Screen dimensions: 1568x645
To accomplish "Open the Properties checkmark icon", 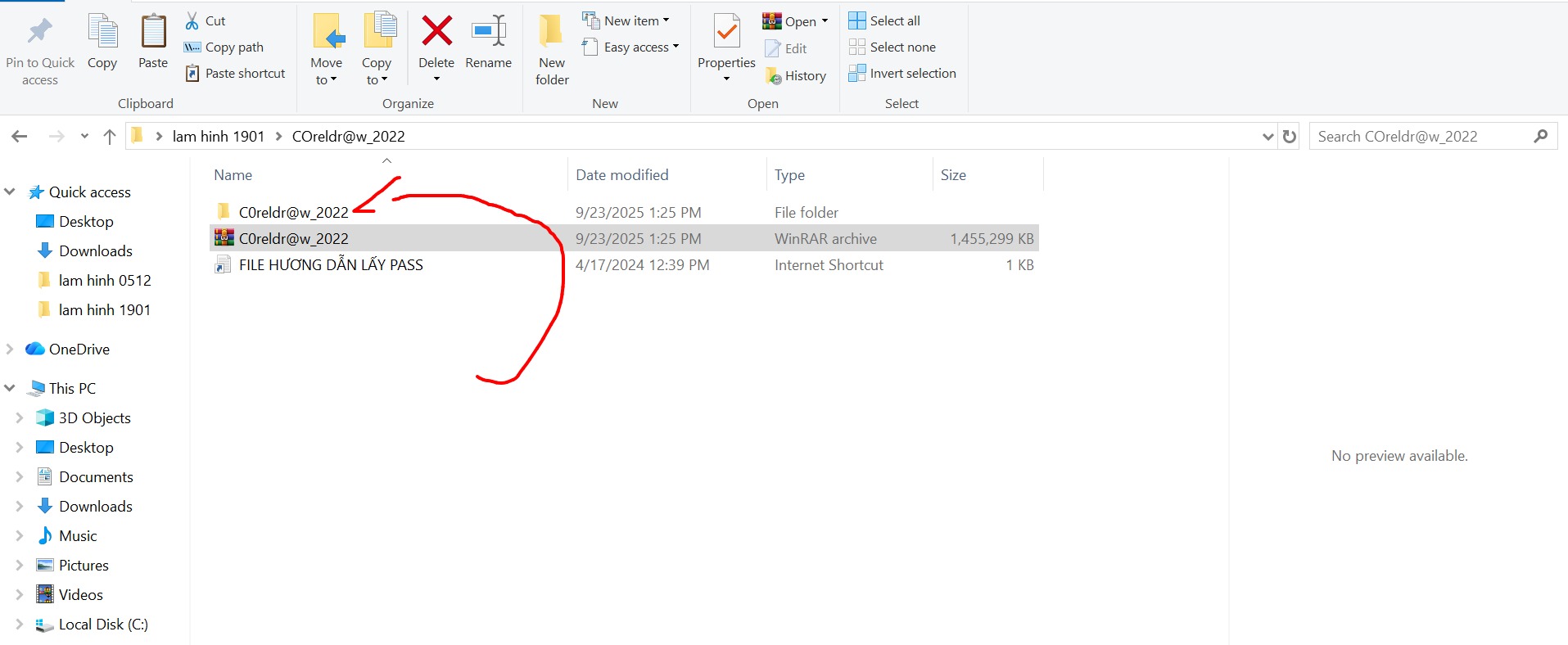I will 726,32.
